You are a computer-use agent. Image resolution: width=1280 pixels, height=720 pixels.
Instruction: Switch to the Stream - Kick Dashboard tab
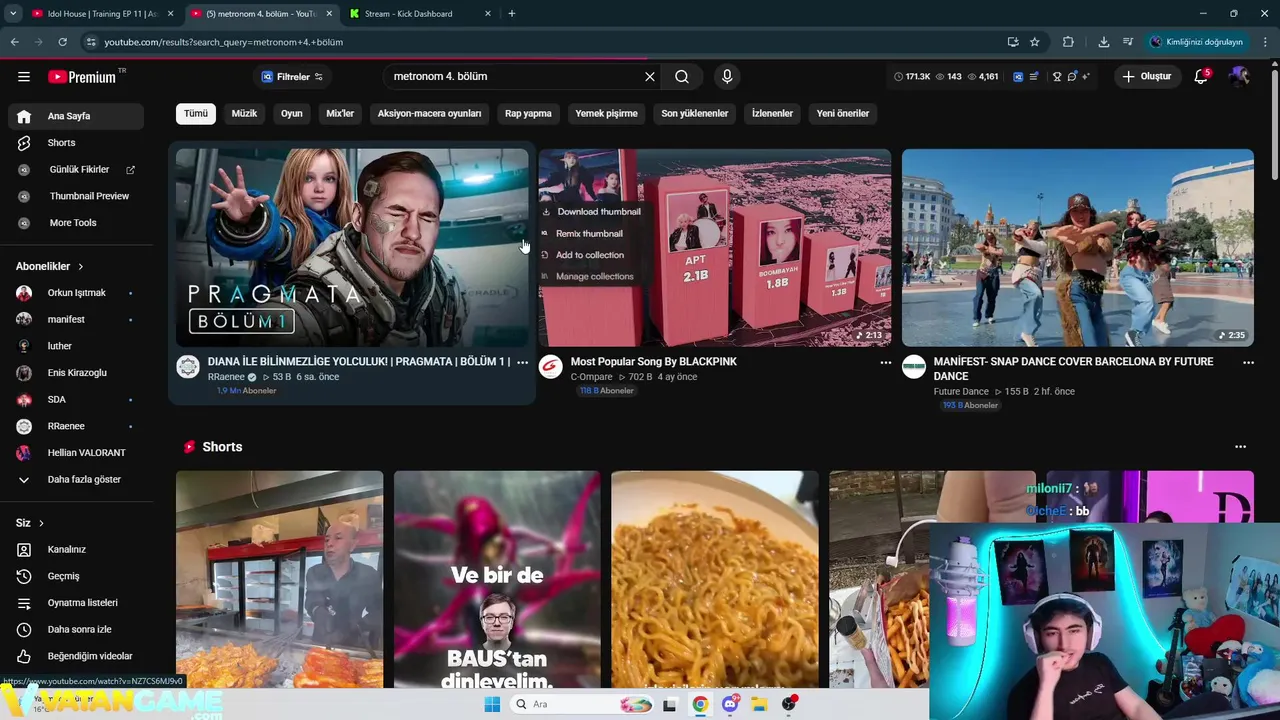[x=422, y=14]
